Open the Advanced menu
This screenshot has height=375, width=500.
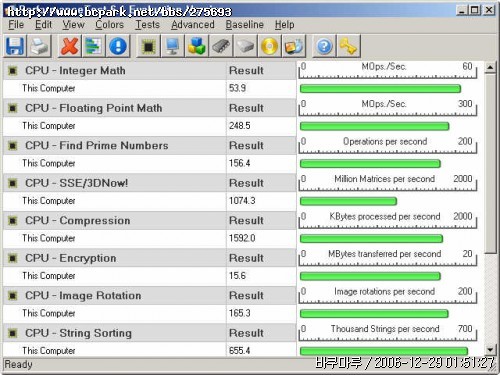(x=193, y=25)
